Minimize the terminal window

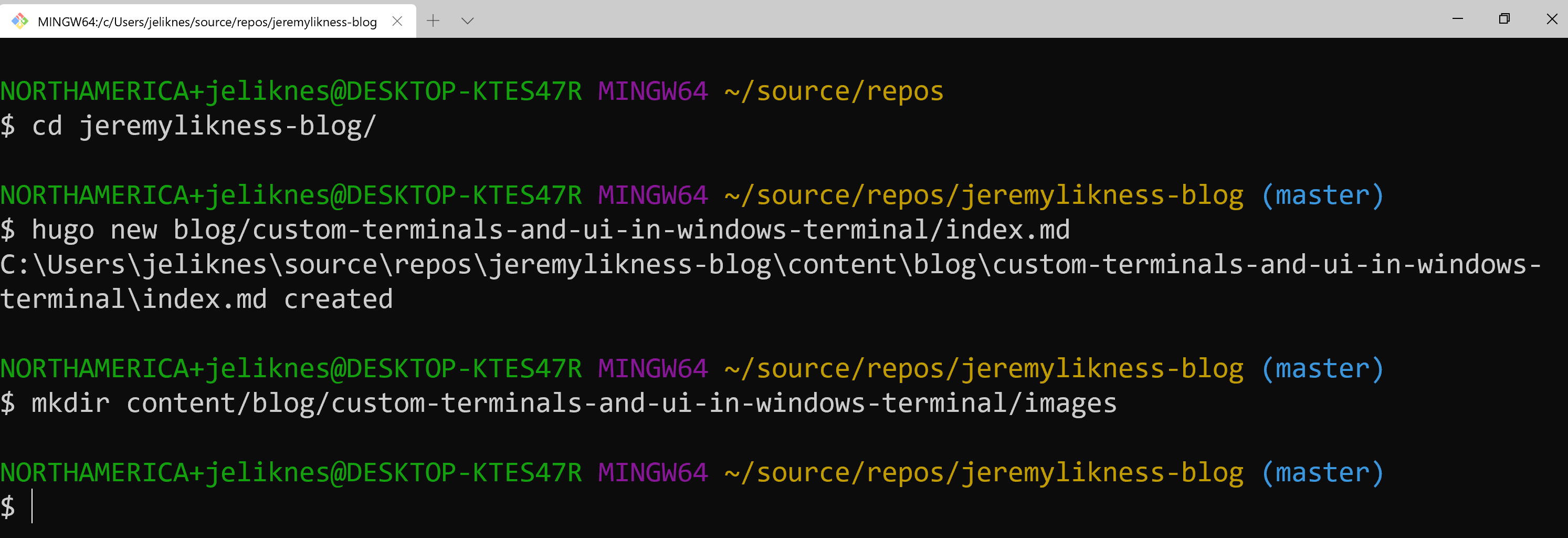(1457, 19)
